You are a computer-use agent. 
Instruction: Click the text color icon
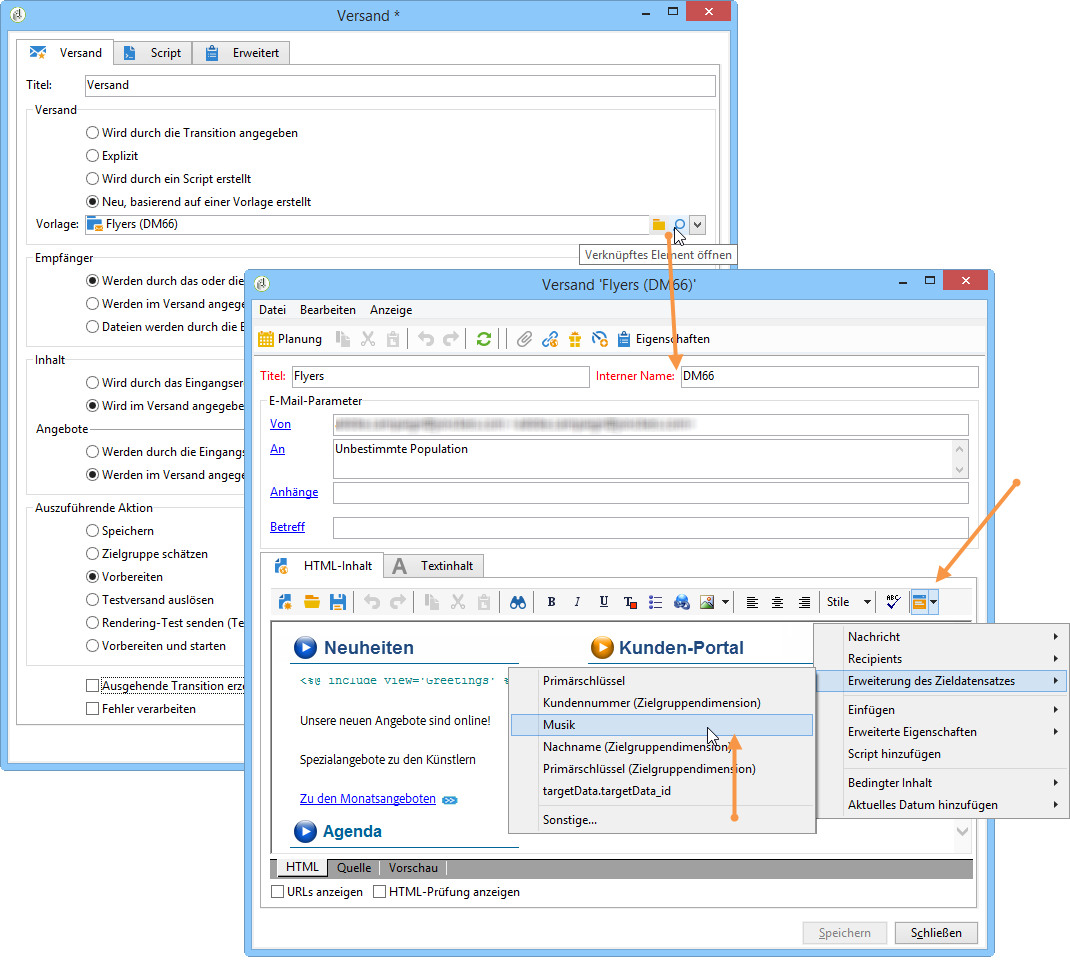pos(630,602)
